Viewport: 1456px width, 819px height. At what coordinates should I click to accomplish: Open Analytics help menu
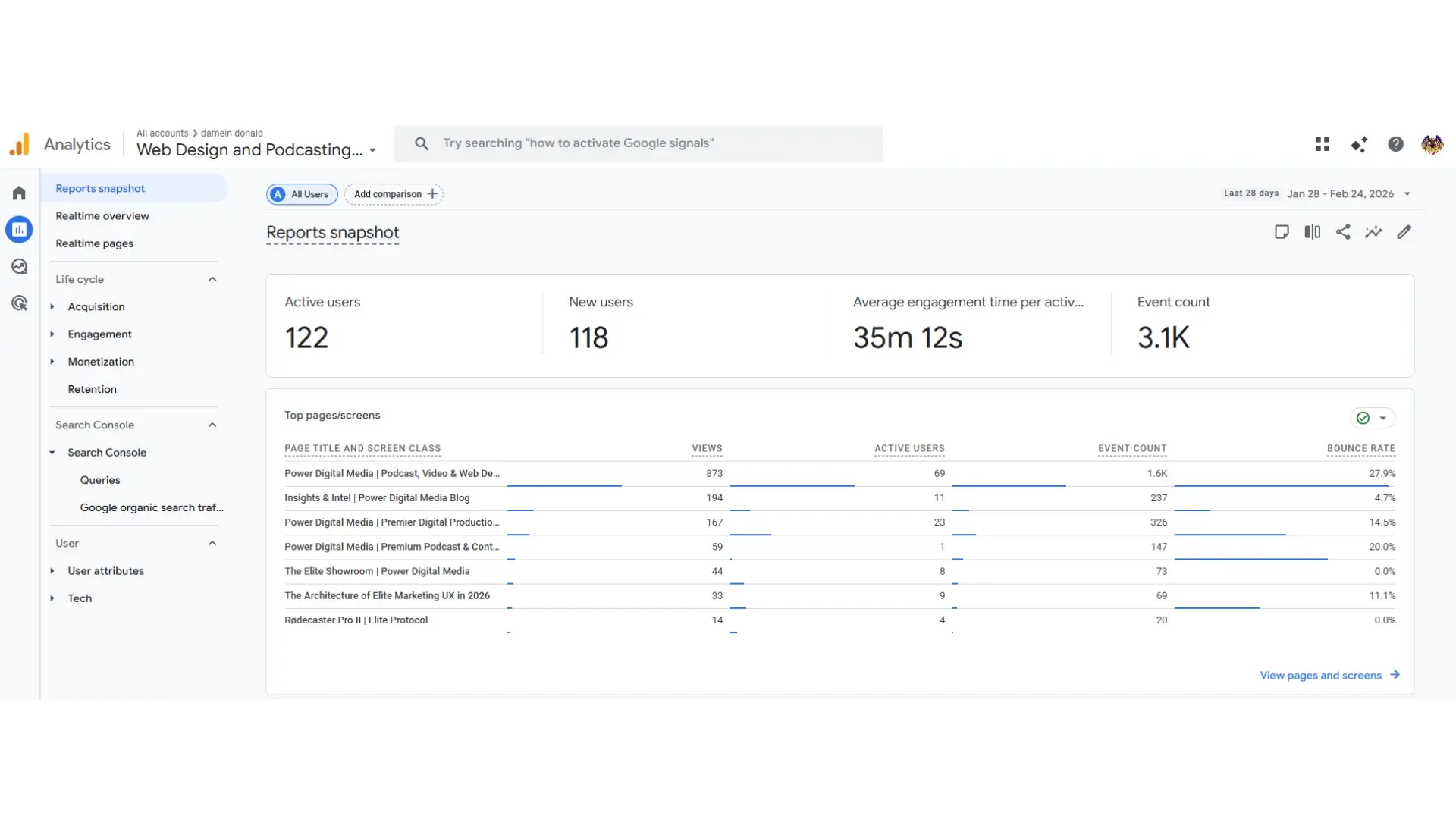pyautogui.click(x=1395, y=144)
